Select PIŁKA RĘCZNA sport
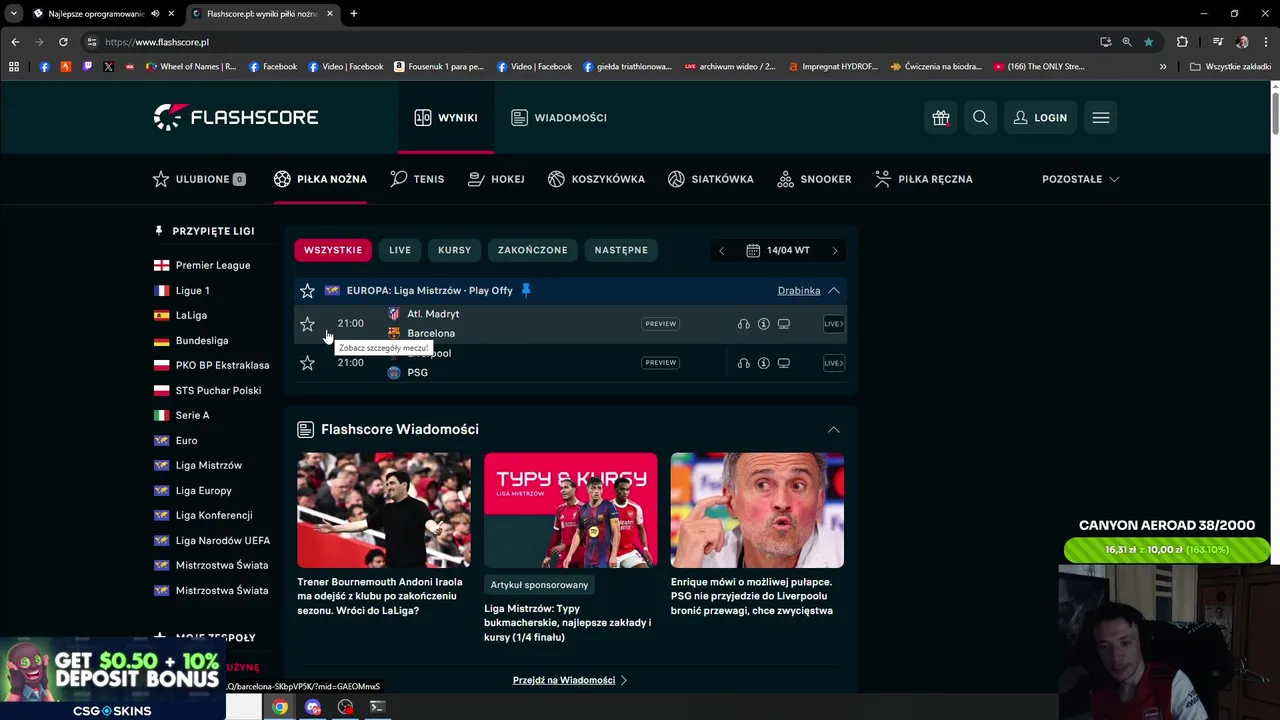This screenshot has width=1280, height=720. 923,179
